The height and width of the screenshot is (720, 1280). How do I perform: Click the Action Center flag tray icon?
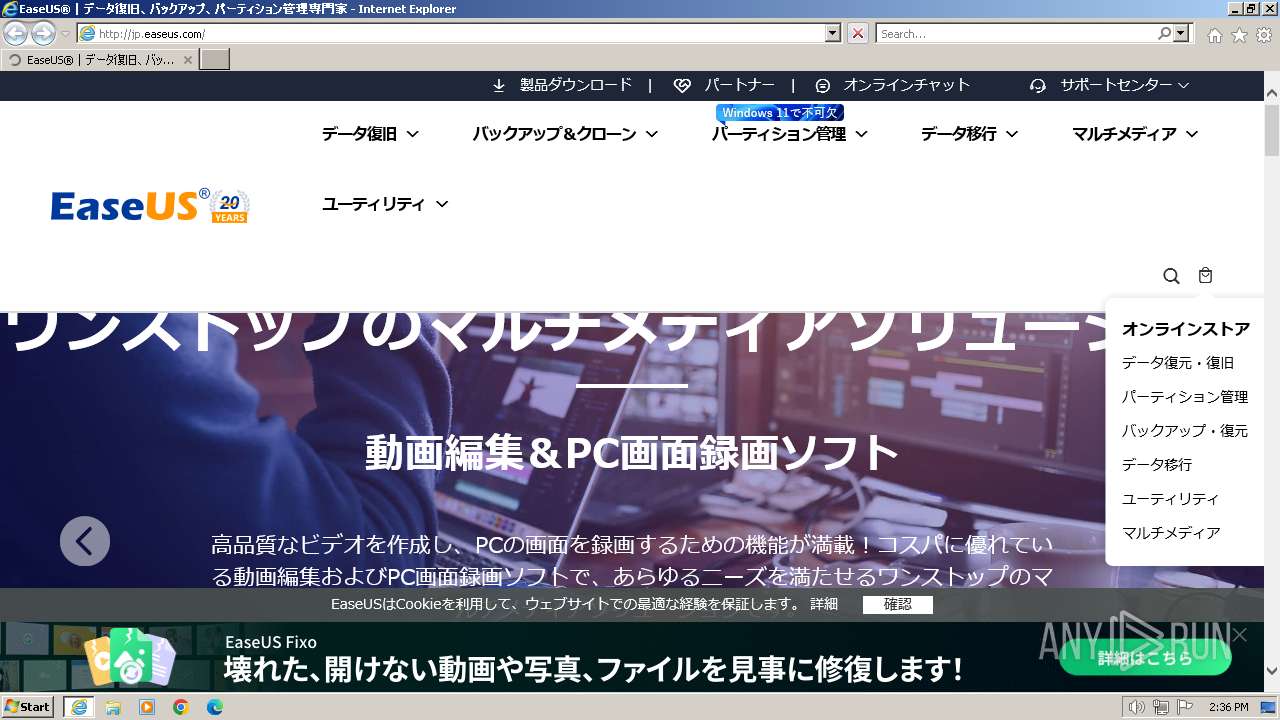coord(1185,707)
